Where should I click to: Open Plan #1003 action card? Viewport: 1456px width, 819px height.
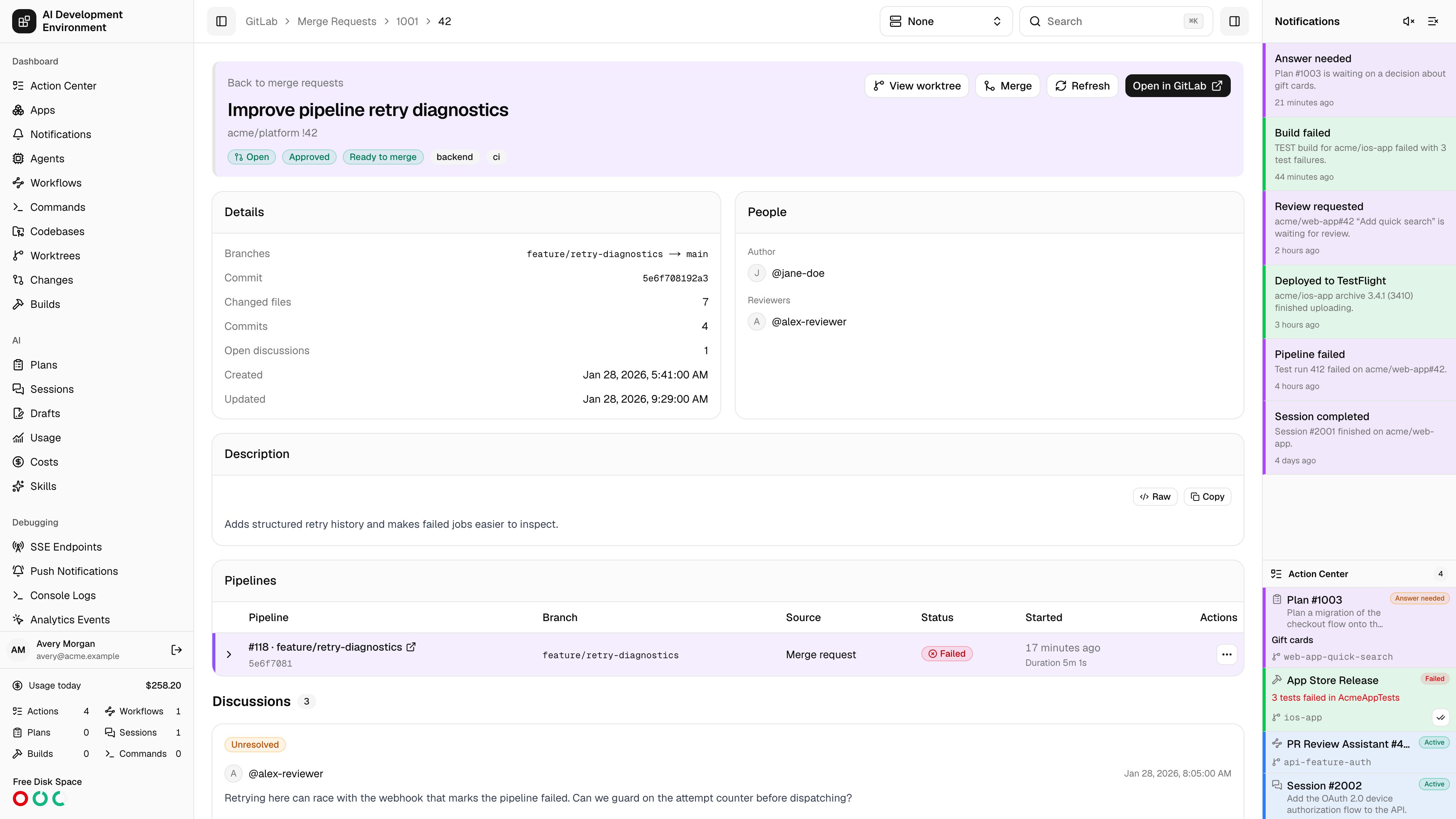pos(1359,628)
